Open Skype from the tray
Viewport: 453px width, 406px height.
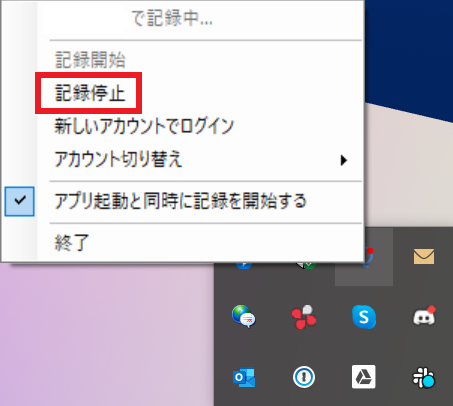tap(364, 317)
